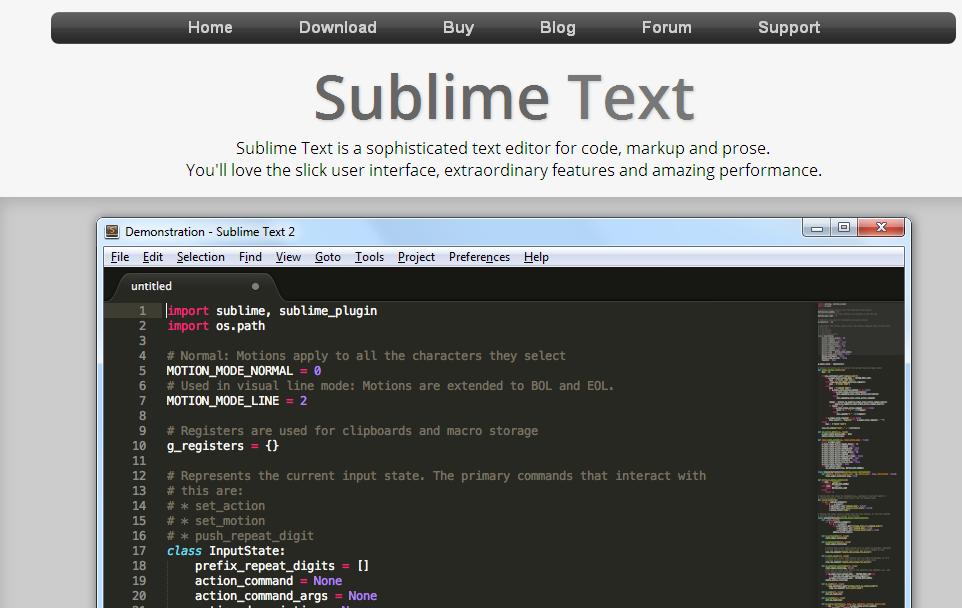This screenshot has height=608, width=962.
Task: Expand the Preferences menu
Action: click(x=479, y=257)
